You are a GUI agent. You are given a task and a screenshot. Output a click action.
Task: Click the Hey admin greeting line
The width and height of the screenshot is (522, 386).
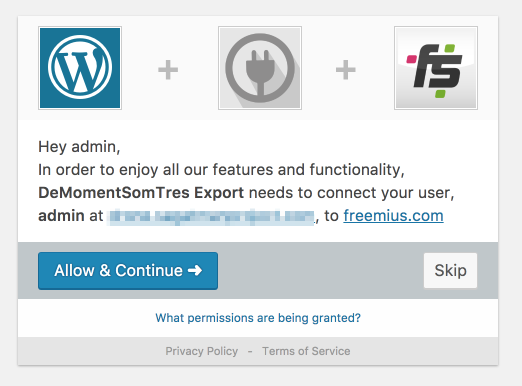click(79, 147)
